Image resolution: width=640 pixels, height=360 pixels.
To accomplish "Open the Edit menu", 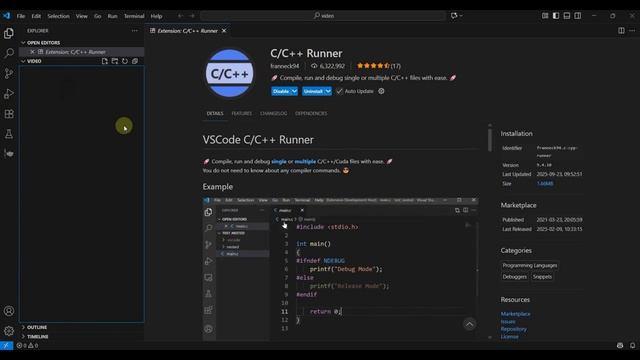I will tap(36, 16).
